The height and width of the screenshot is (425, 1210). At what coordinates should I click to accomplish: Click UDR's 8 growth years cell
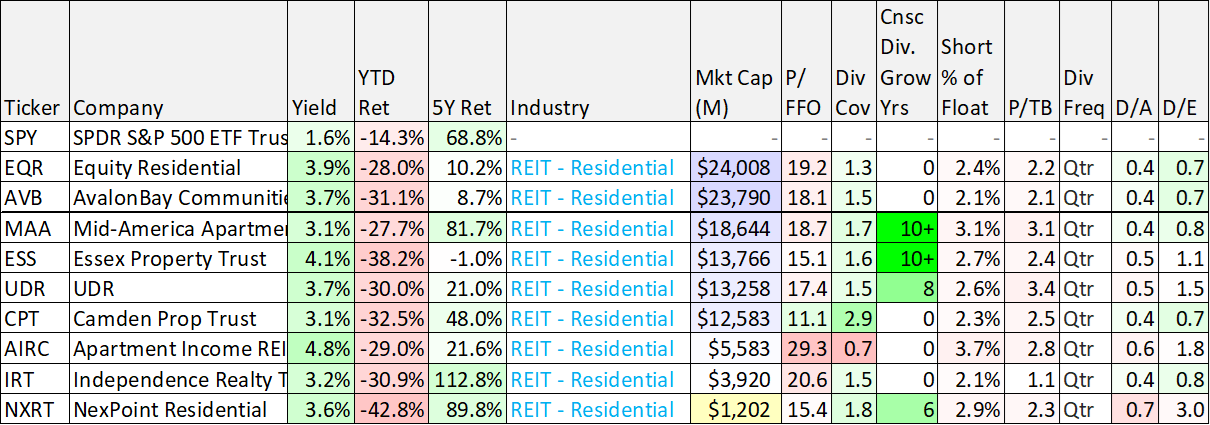tap(906, 289)
